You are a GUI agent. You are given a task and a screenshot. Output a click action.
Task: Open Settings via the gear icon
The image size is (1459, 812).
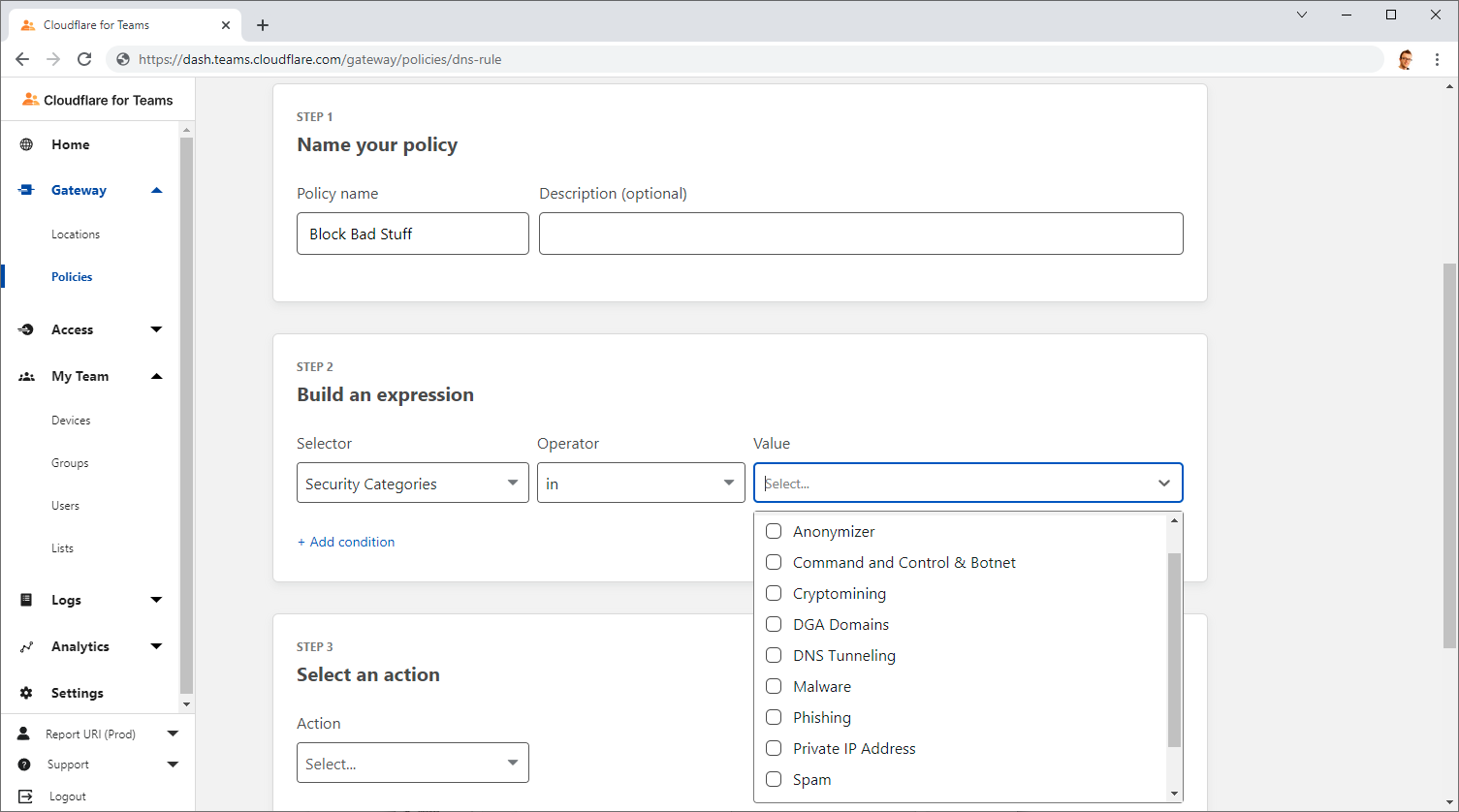(x=26, y=694)
